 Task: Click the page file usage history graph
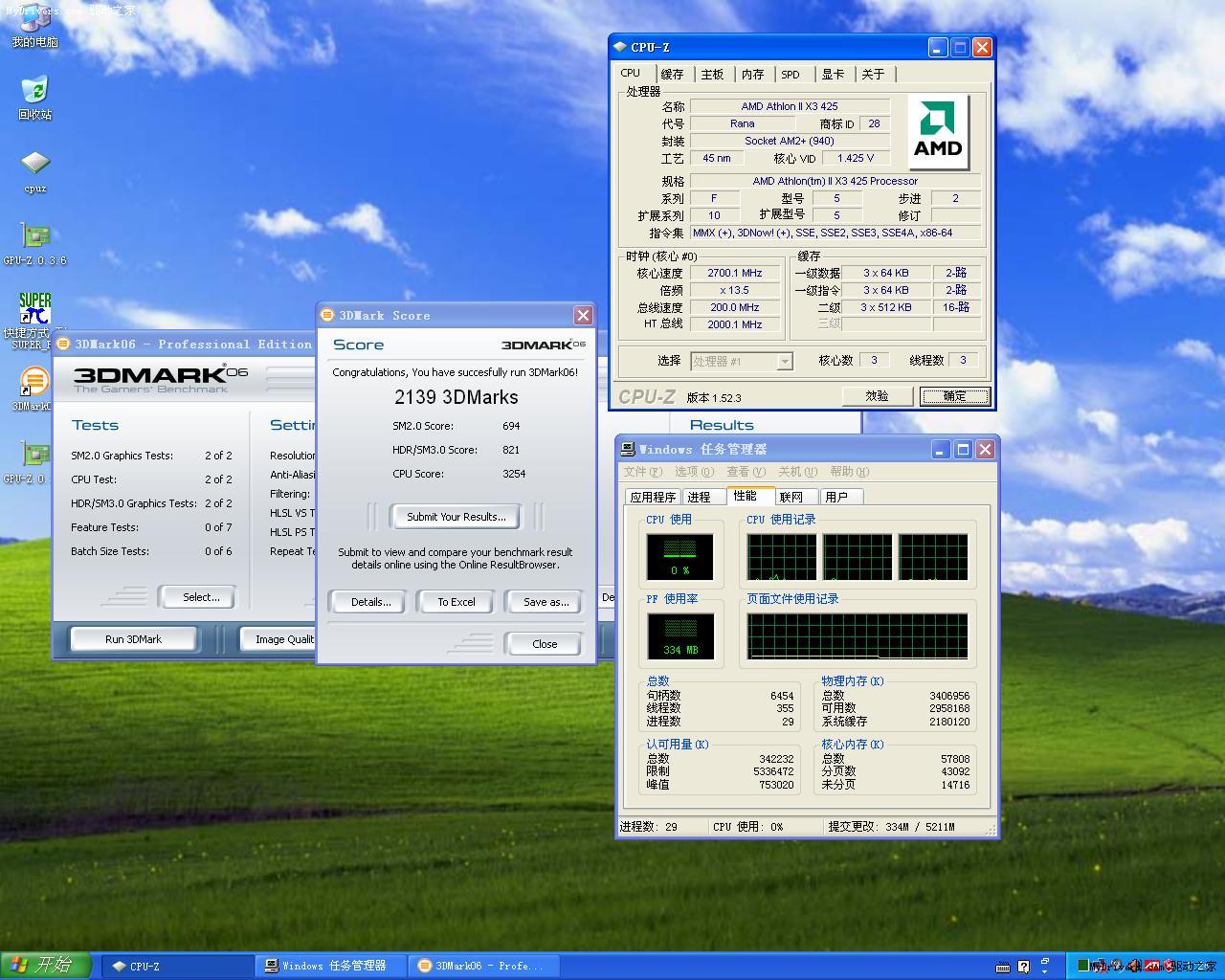coord(857,635)
